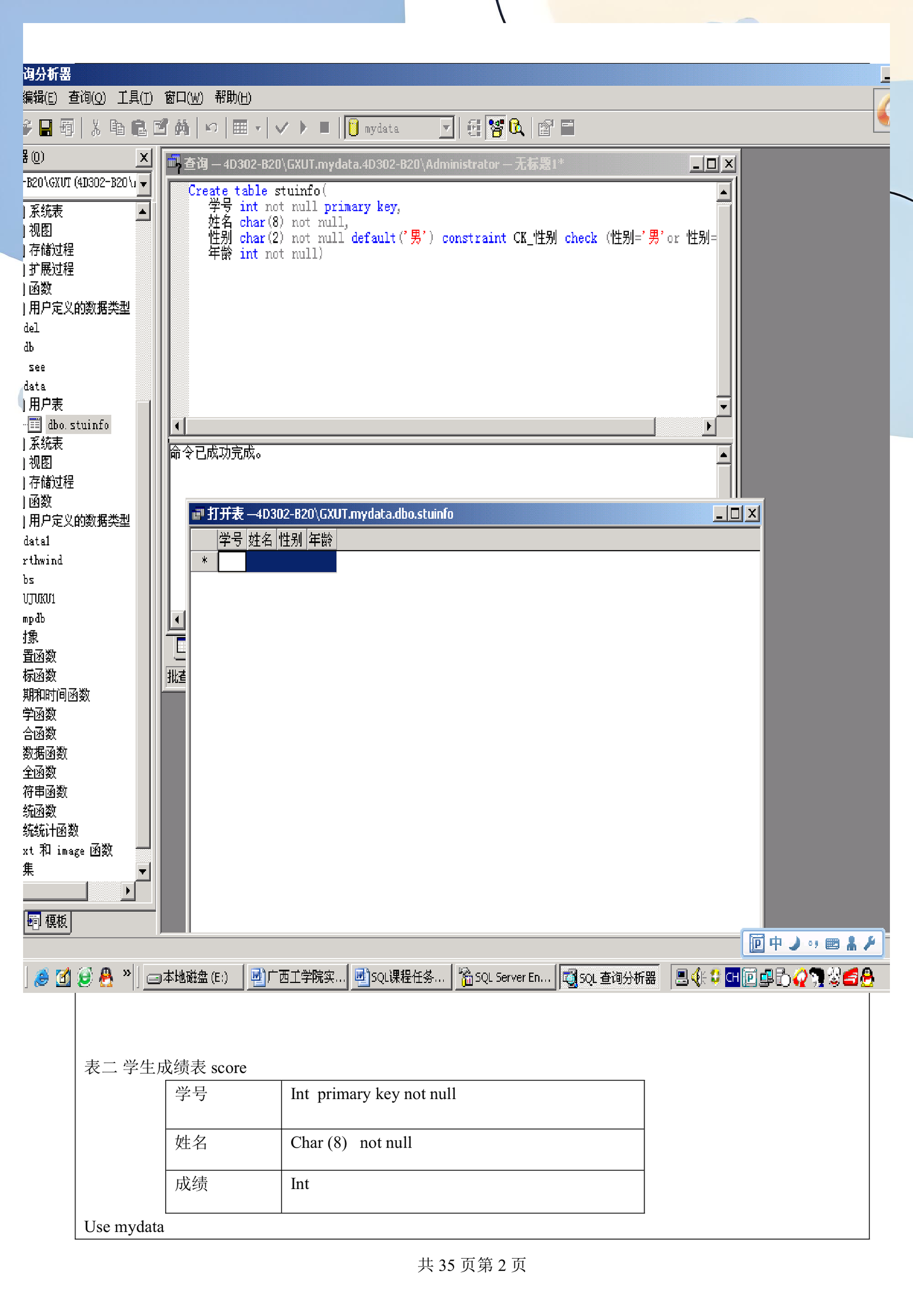Image resolution: width=913 pixels, height=1316 pixels.
Task: Click the Internet Explorer quick launch icon
Action: click(x=41, y=977)
